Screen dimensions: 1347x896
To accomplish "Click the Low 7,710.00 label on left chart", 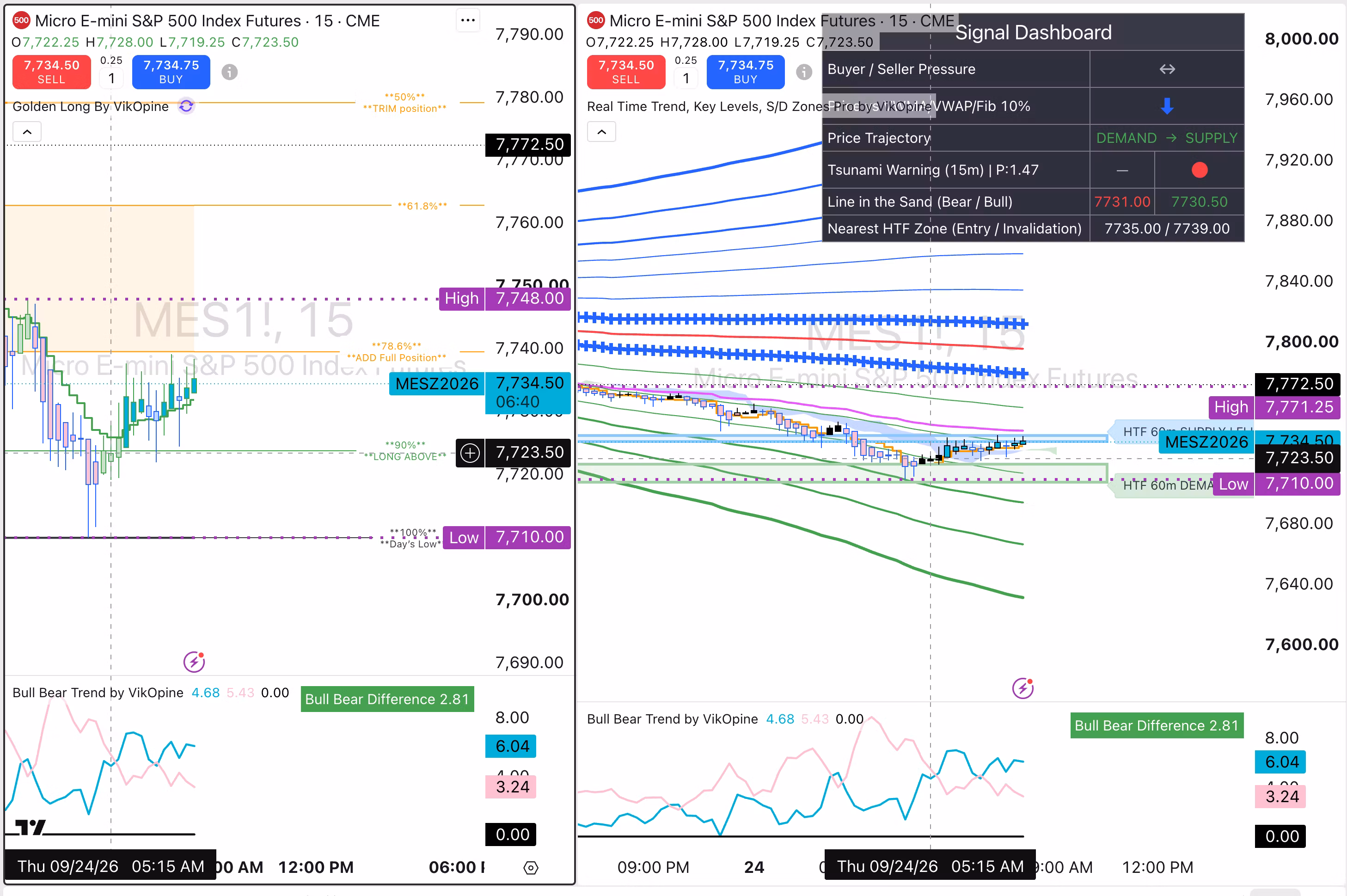I will 507,537.
